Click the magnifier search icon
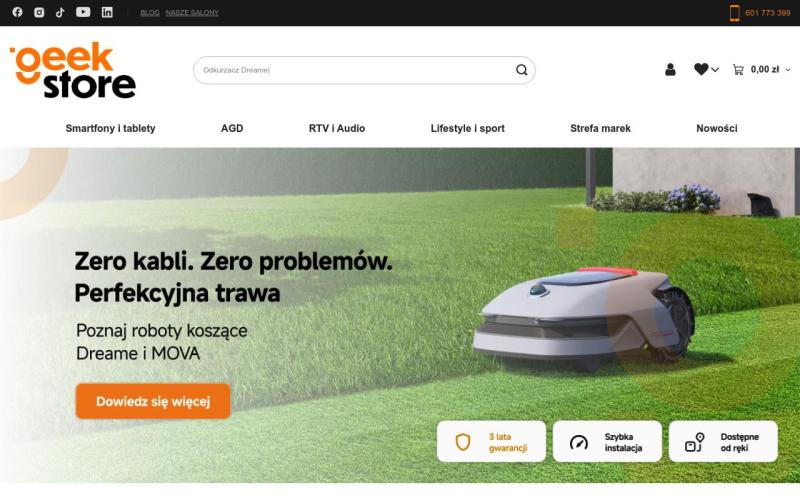 521,70
